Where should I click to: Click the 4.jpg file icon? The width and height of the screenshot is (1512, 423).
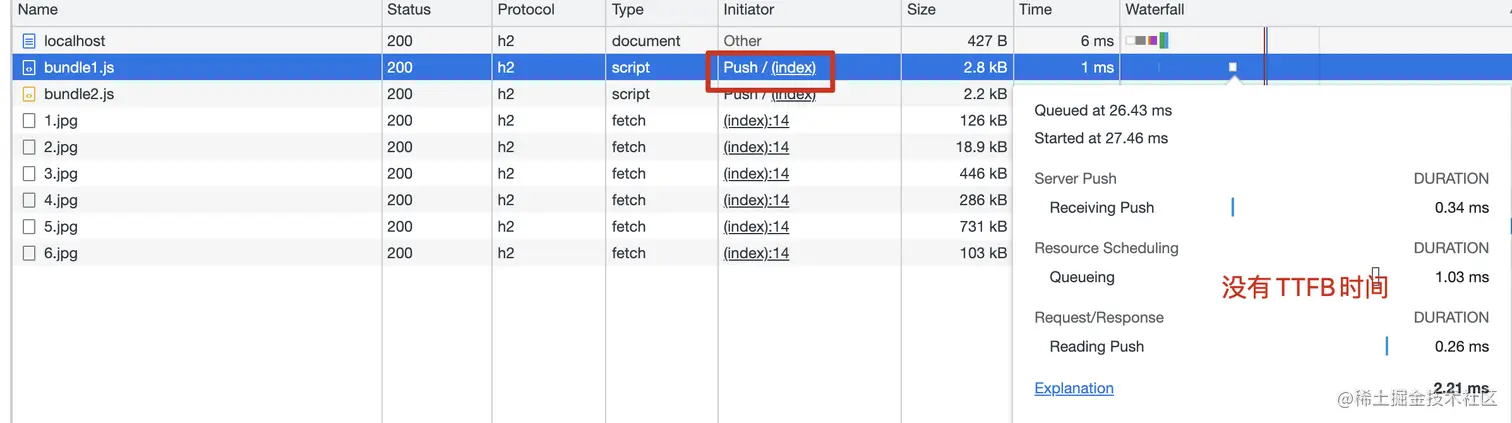click(29, 200)
